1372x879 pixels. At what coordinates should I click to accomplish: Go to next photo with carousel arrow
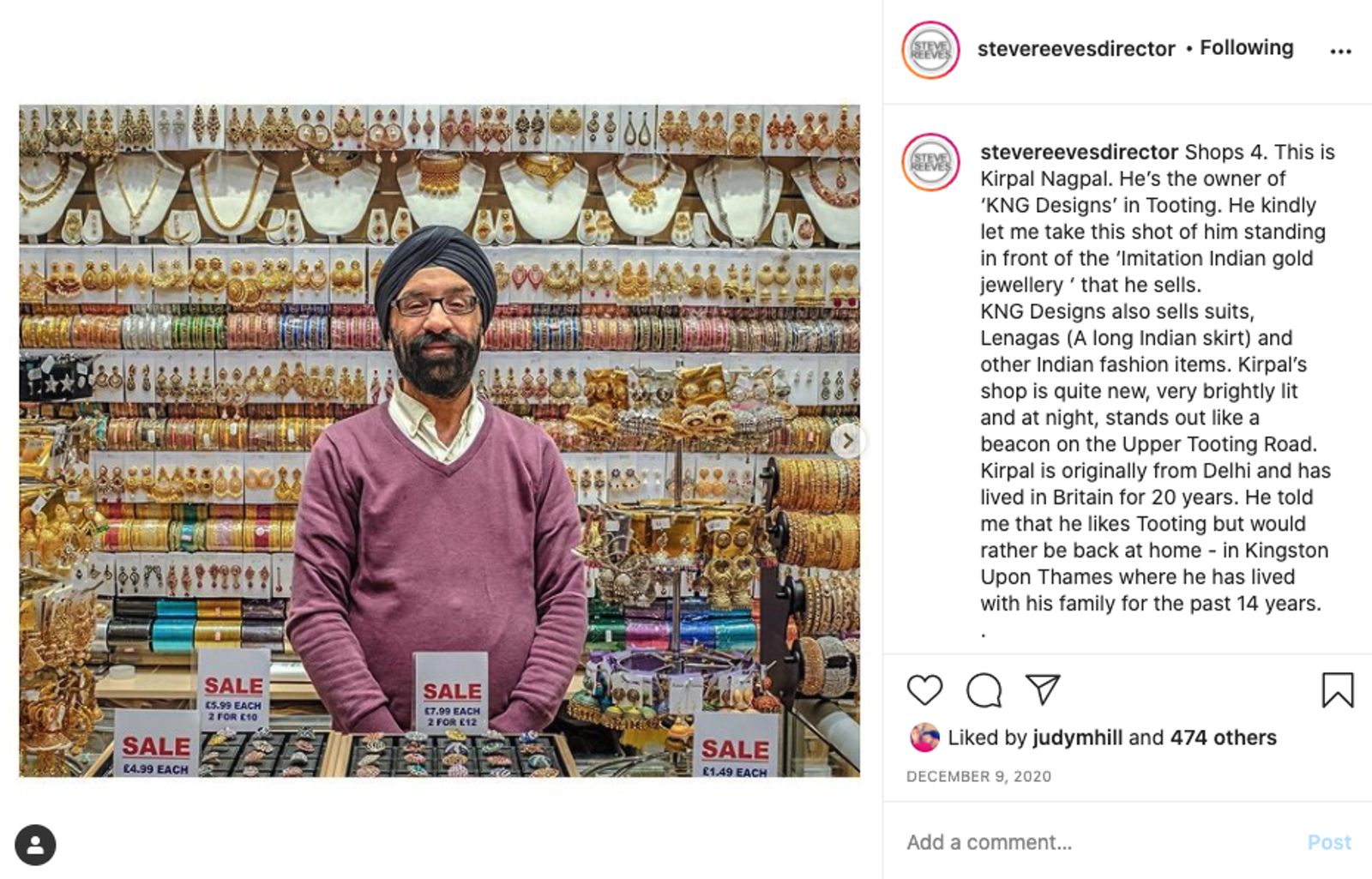(x=847, y=441)
